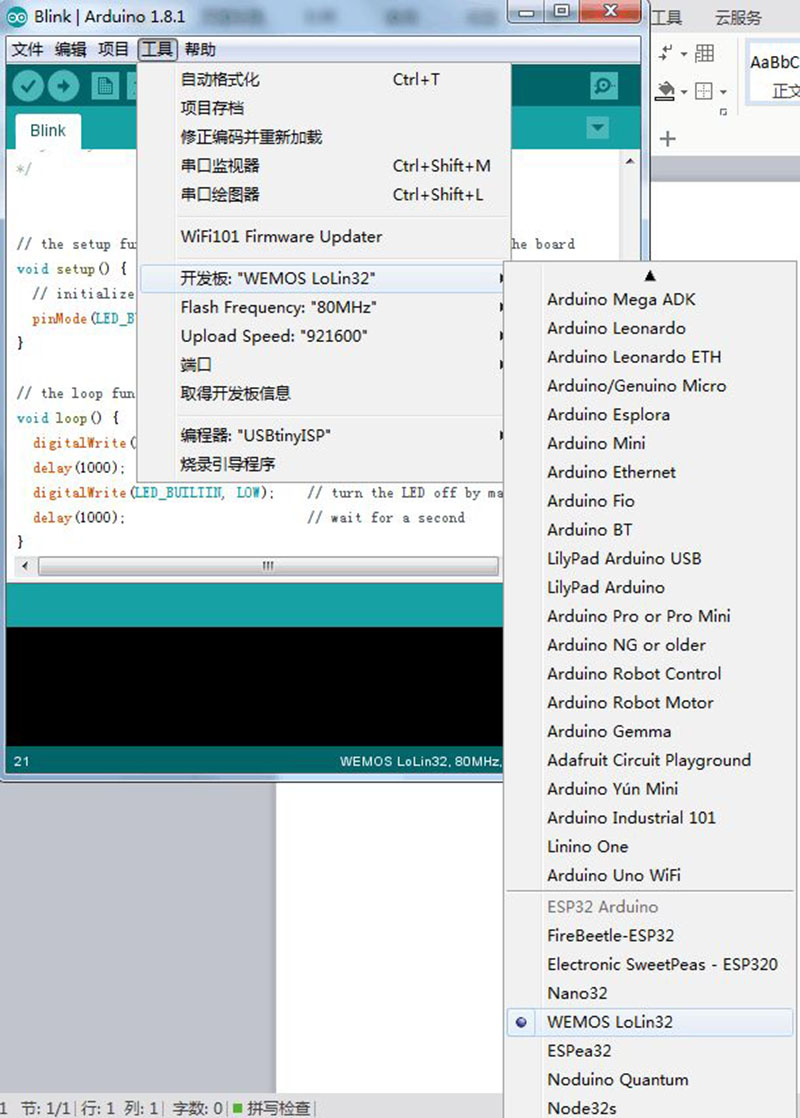This screenshot has height=1118, width=800.
Task: Click the fill color bucket icon
Action: point(665,91)
